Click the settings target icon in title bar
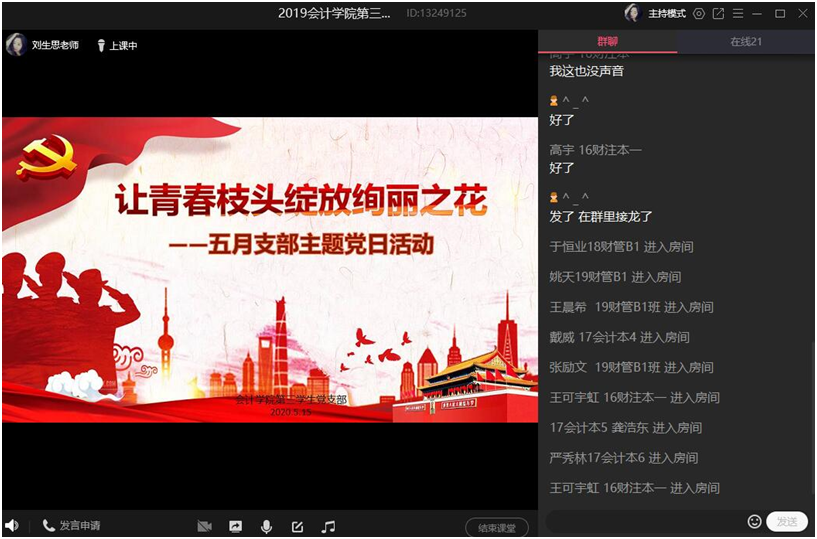Image resolution: width=817 pixels, height=539 pixels. (699, 14)
